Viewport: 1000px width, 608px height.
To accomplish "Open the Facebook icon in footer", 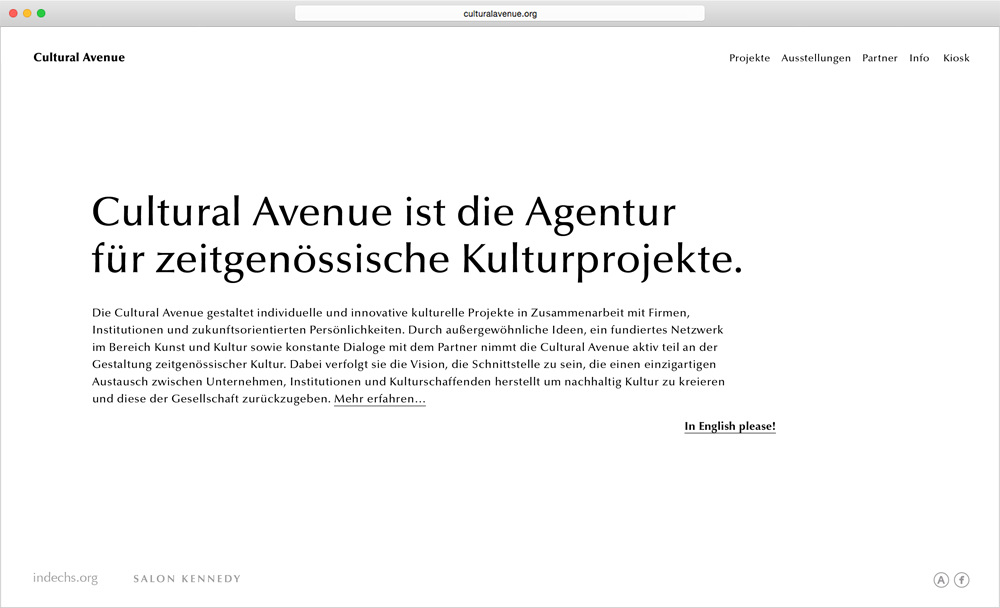I will tap(962, 580).
